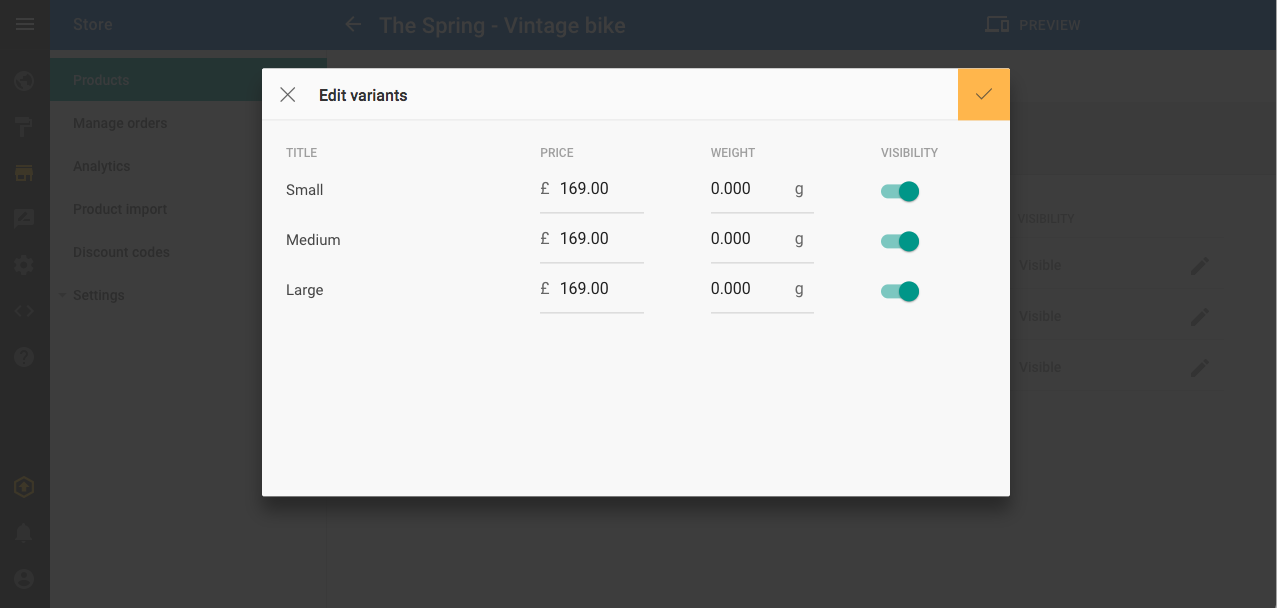Screen dimensions: 1277x608
Task: Toggle visibility for the Large variant
Action: point(900,291)
